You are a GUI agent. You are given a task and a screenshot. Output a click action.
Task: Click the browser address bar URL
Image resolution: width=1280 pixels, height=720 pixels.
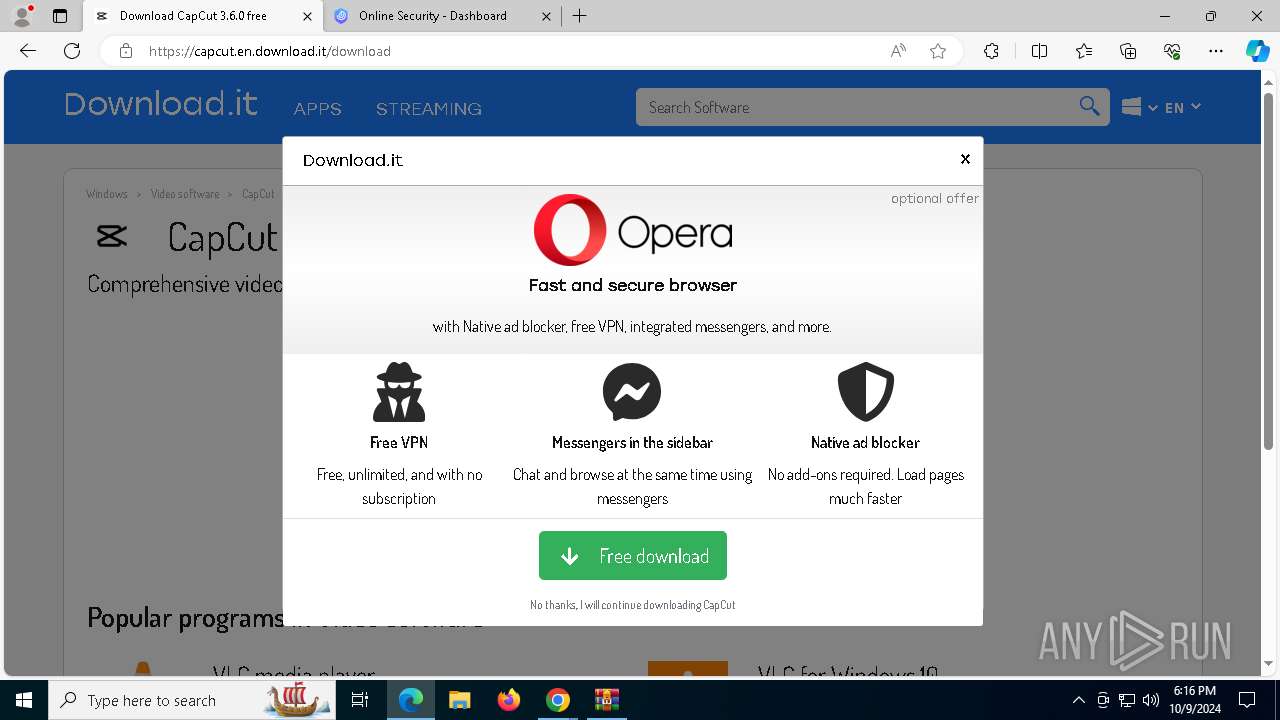270,51
